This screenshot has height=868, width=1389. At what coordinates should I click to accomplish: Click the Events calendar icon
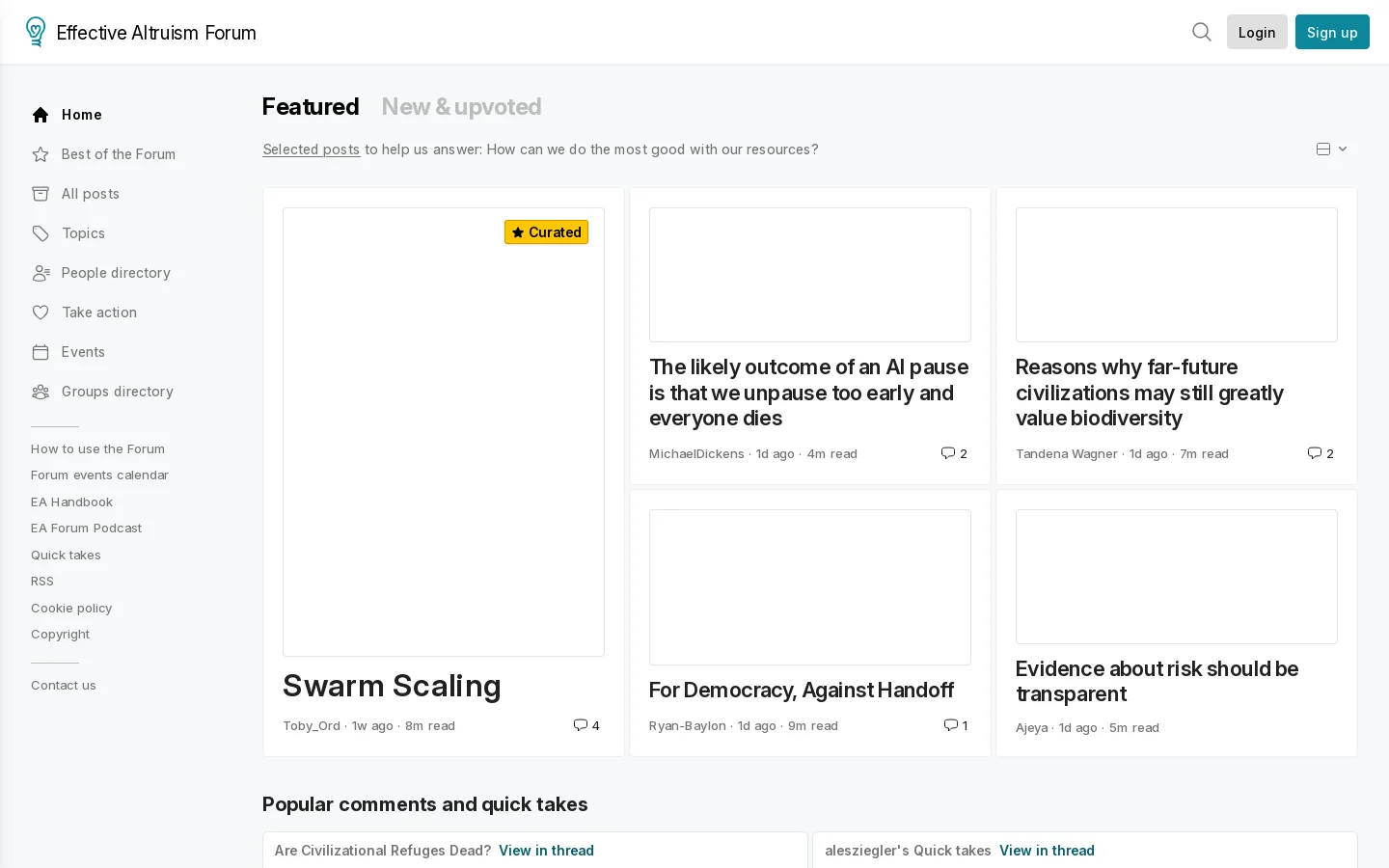point(41,352)
